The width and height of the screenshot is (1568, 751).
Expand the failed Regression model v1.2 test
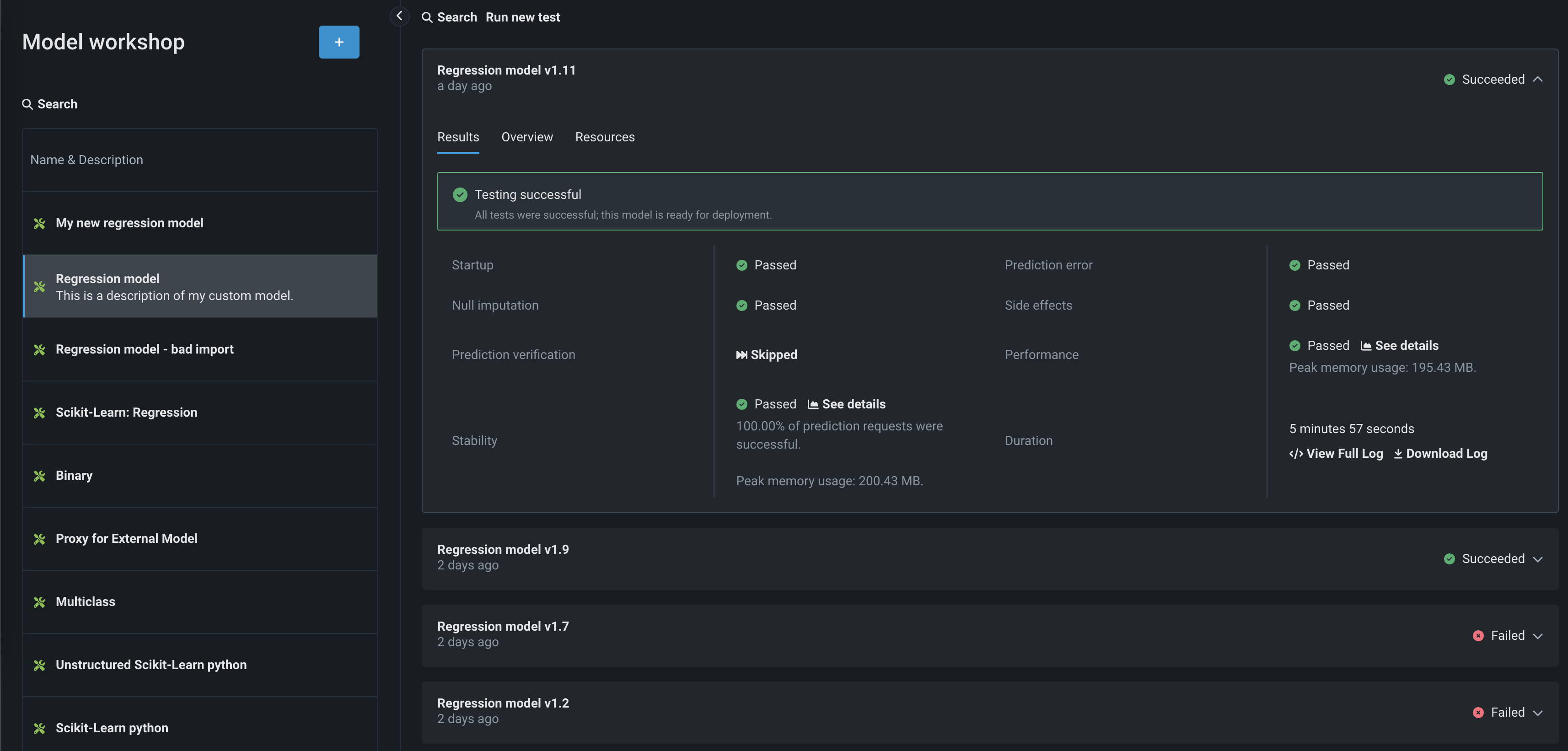click(1537, 713)
